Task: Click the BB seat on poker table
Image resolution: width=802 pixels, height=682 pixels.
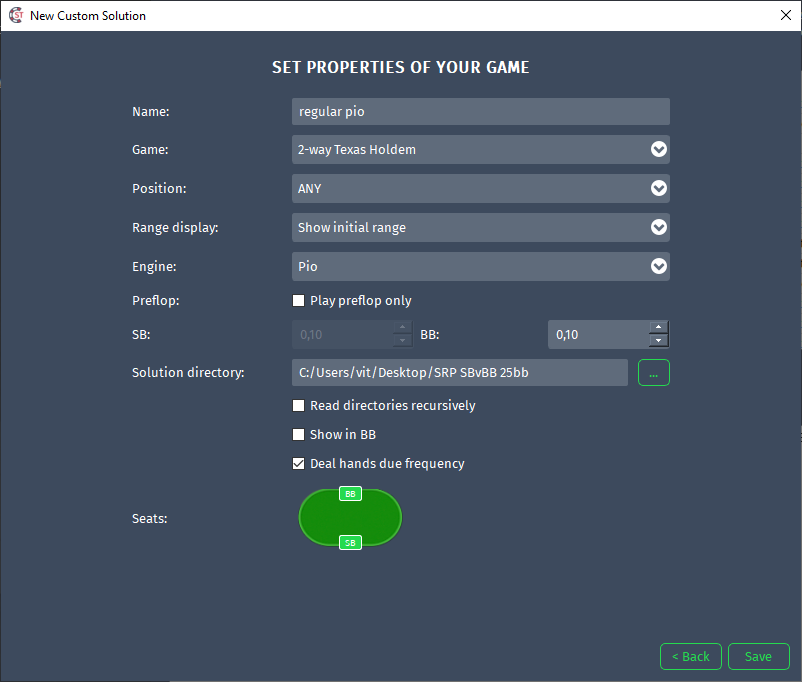Action: [350, 494]
